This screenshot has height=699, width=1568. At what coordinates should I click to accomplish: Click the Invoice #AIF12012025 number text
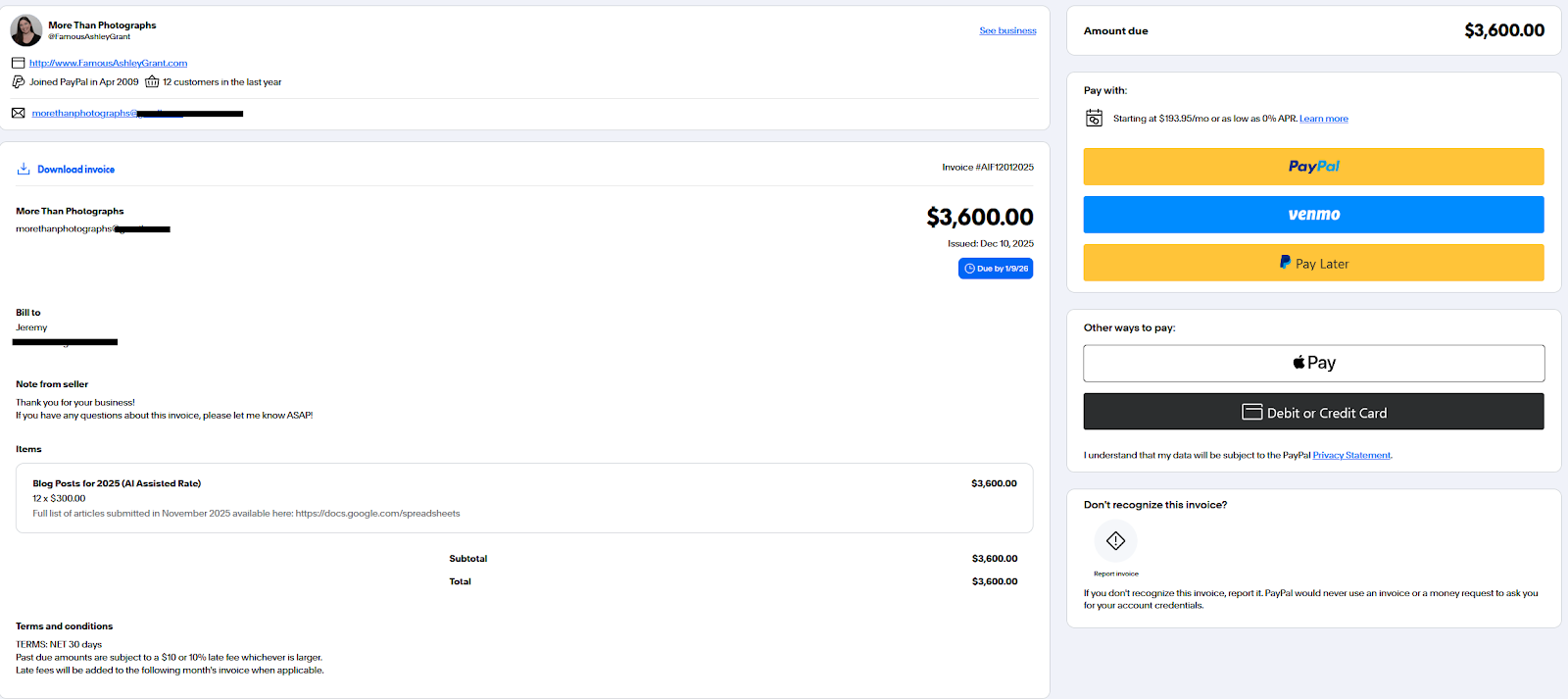(x=988, y=168)
